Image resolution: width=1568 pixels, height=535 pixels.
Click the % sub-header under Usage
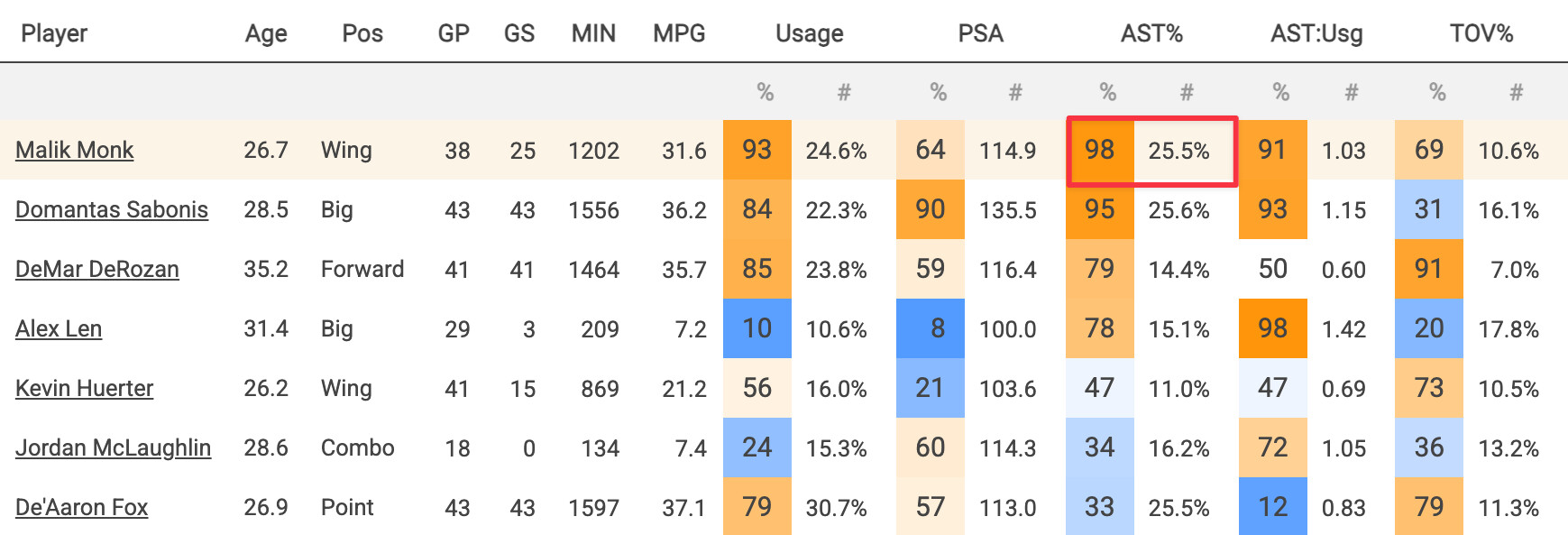click(765, 92)
